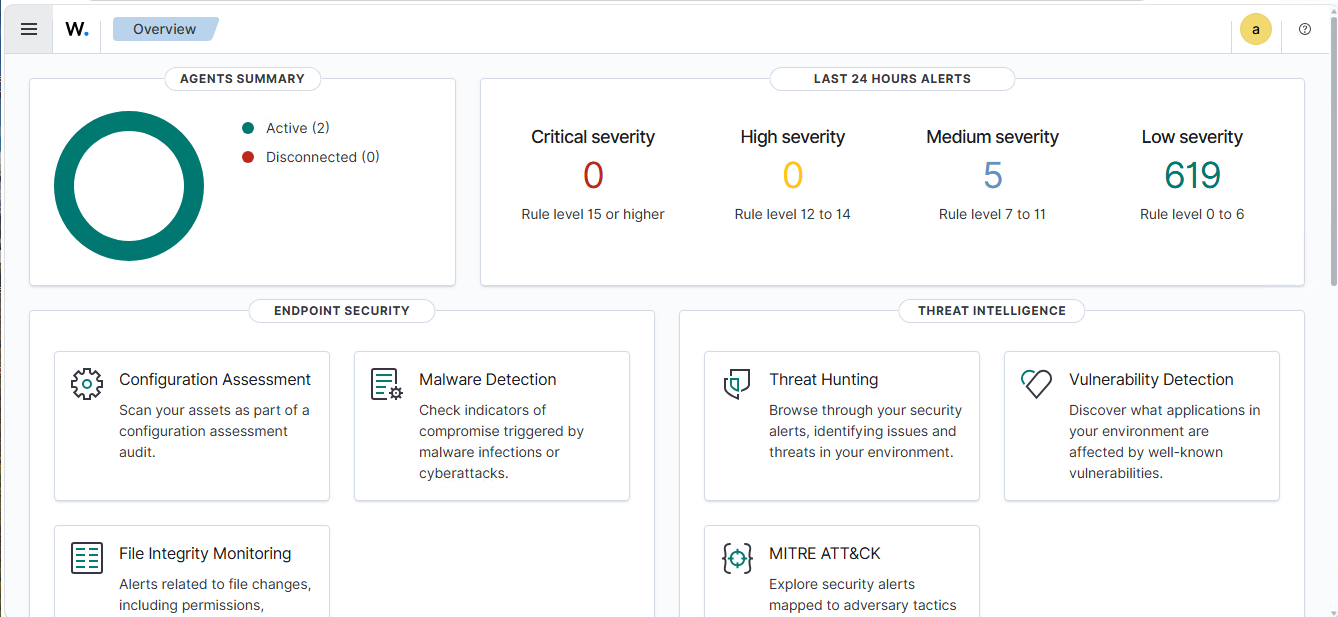1338x617 pixels.
Task: Open the Malware Detection module title
Action: (x=488, y=379)
